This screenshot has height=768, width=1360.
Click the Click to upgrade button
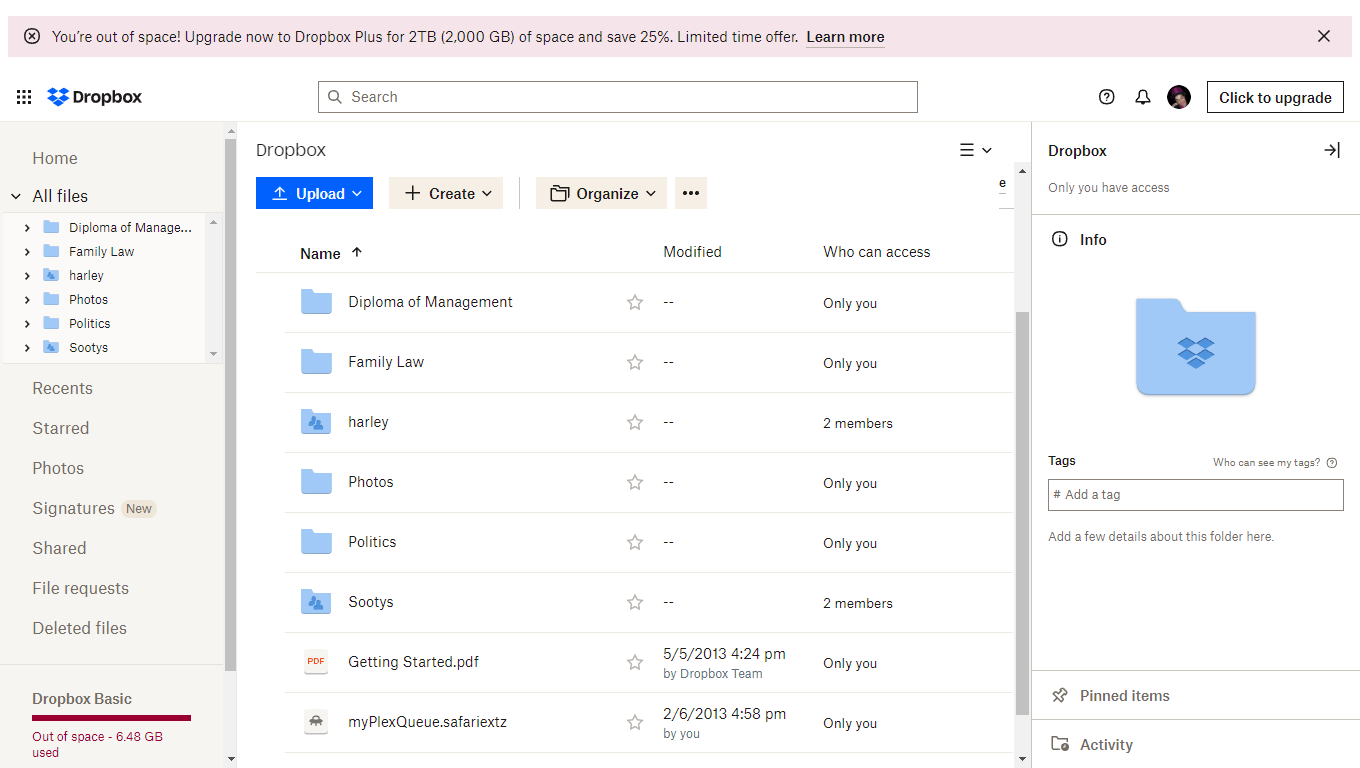click(x=1275, y=97)
